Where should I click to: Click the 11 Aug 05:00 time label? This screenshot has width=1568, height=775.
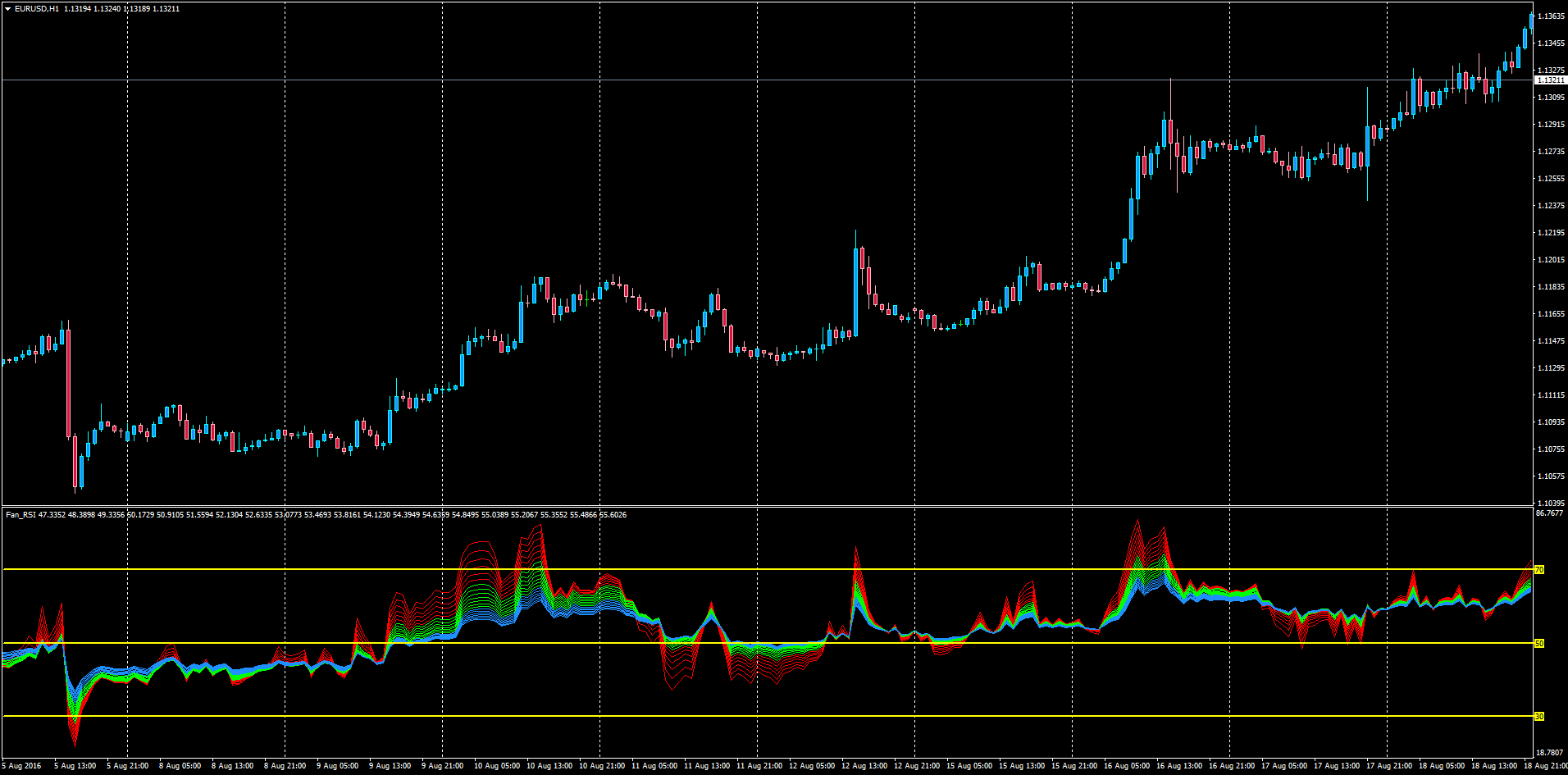[654, 766]
